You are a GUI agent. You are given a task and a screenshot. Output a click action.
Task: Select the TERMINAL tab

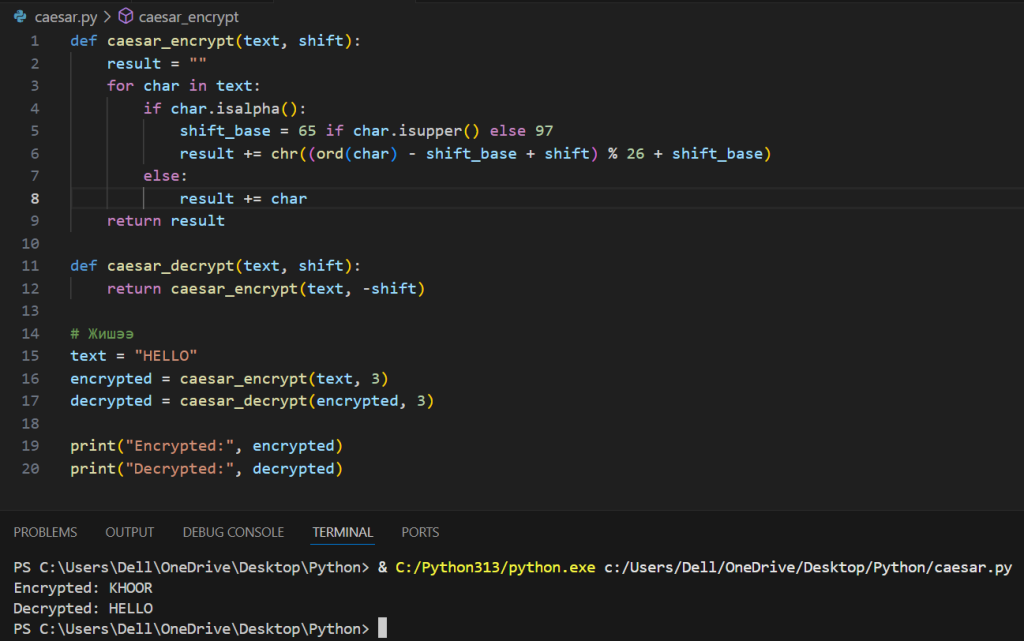tap(342, 532)
